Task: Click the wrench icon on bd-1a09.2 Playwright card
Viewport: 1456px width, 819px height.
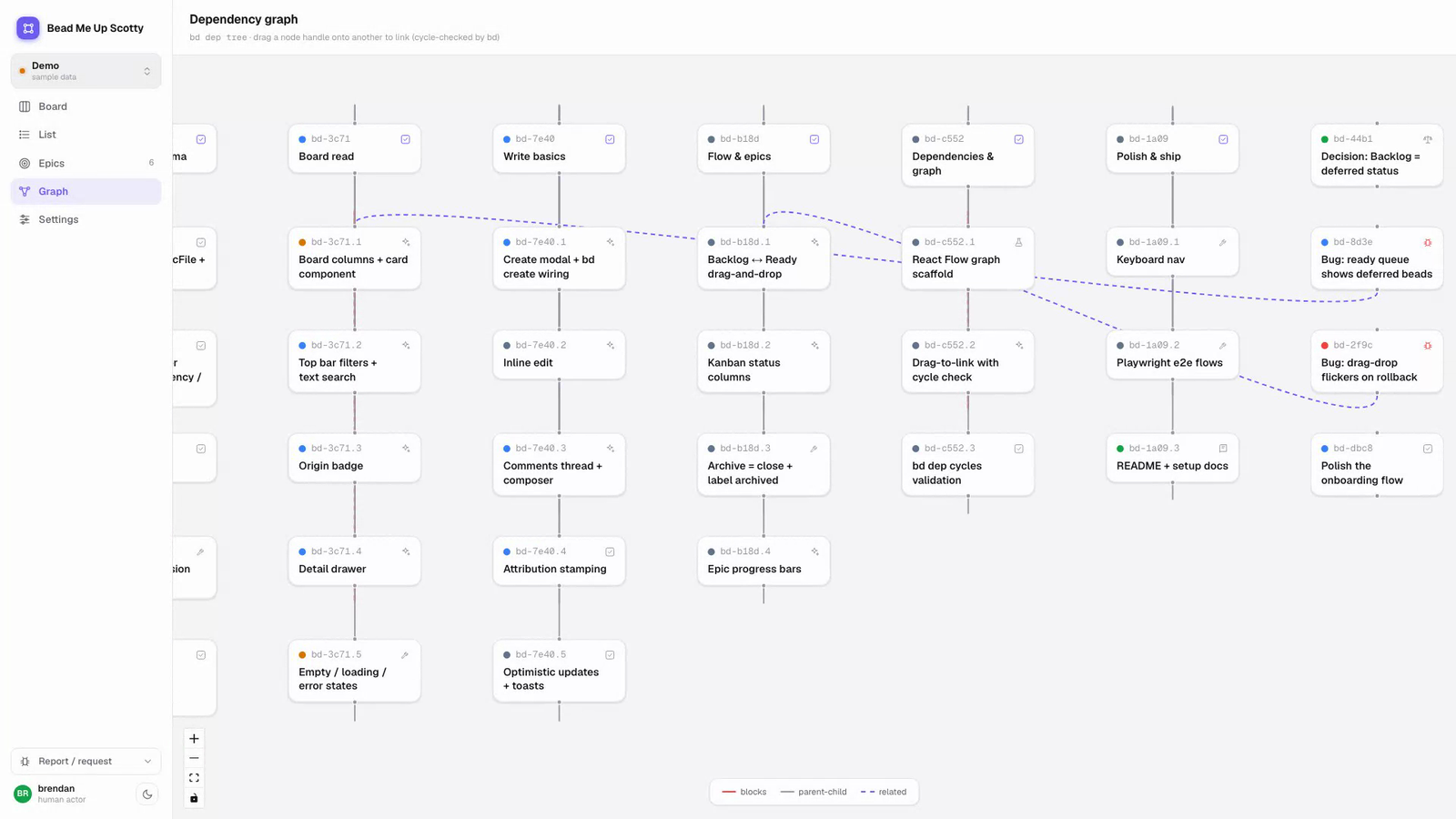Action: 1223,346
